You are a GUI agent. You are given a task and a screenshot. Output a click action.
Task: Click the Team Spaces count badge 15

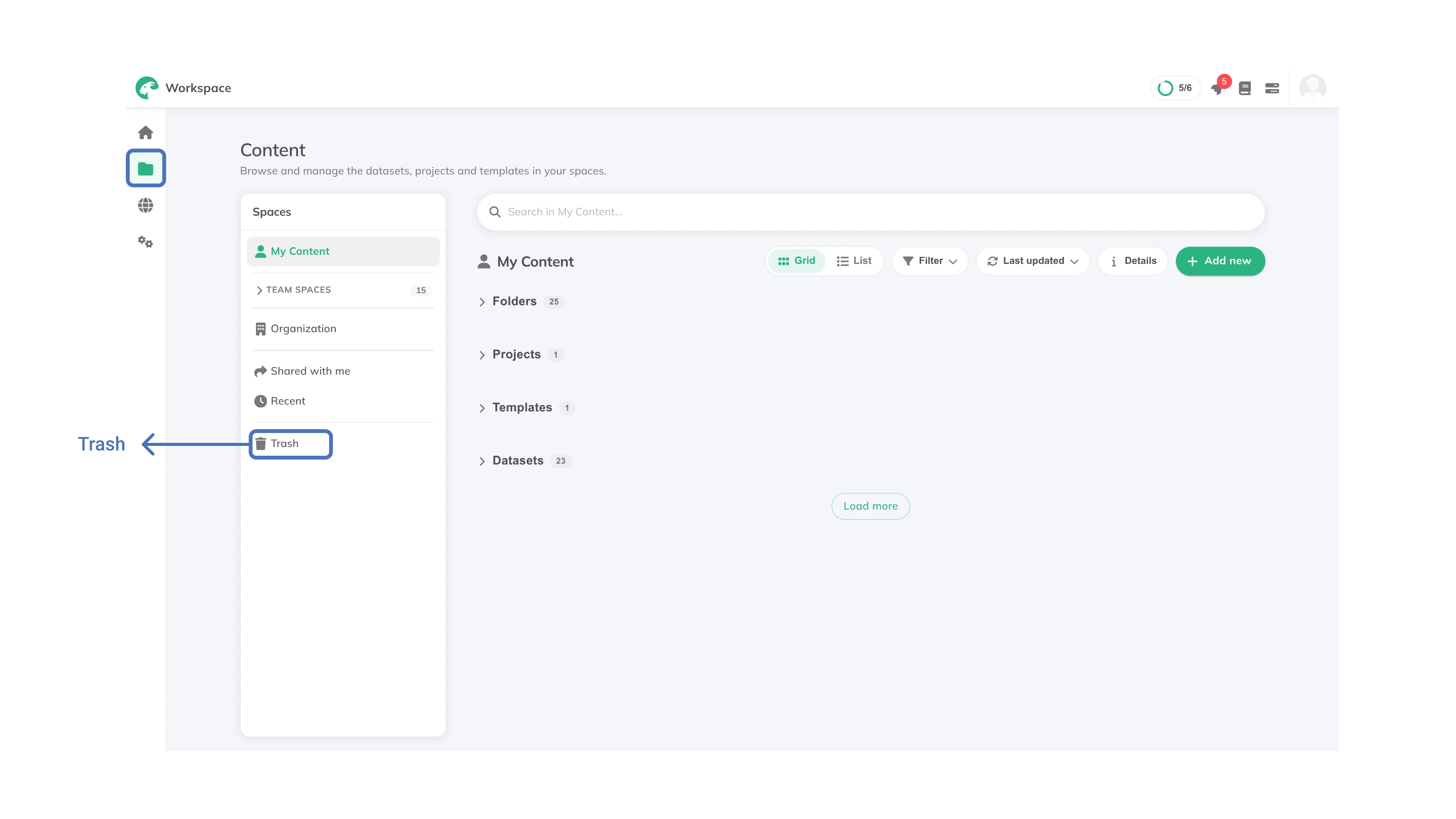(421, 290)
